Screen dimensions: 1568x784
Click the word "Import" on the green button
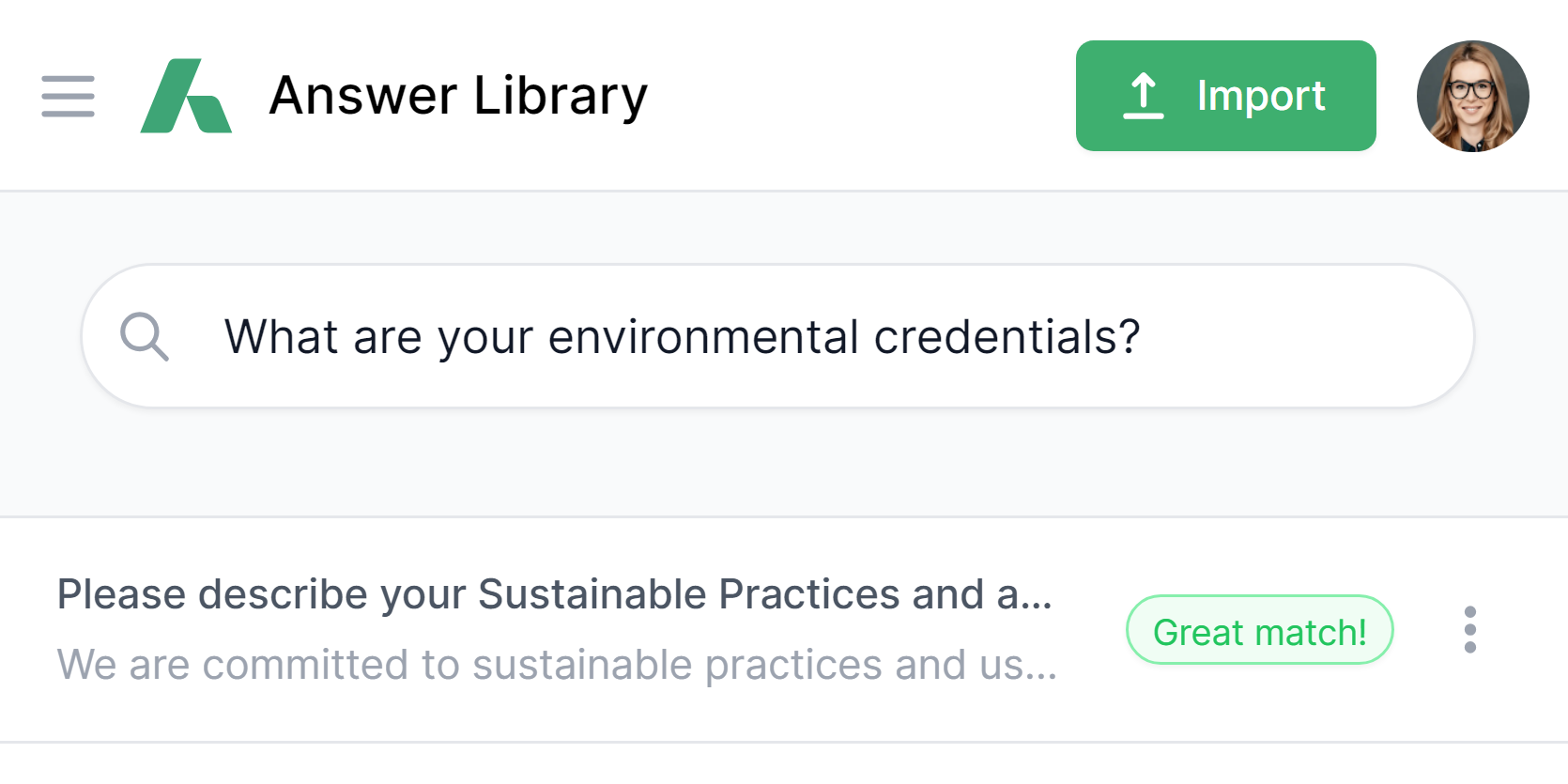(1260, 96)
